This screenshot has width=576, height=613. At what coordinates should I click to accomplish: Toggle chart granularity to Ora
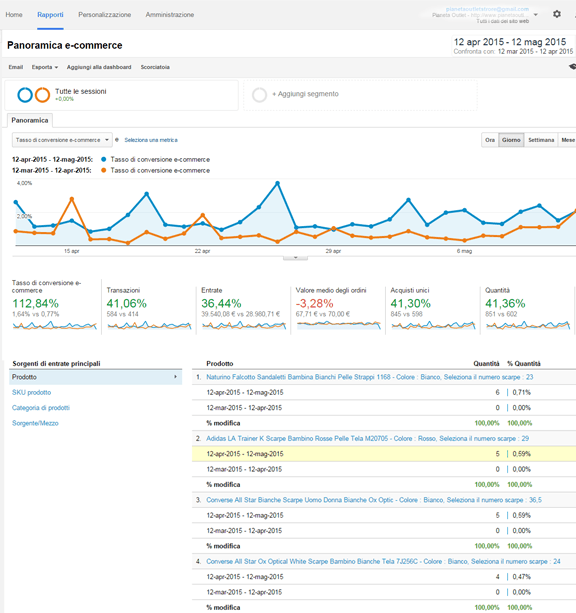coord(490,140)
